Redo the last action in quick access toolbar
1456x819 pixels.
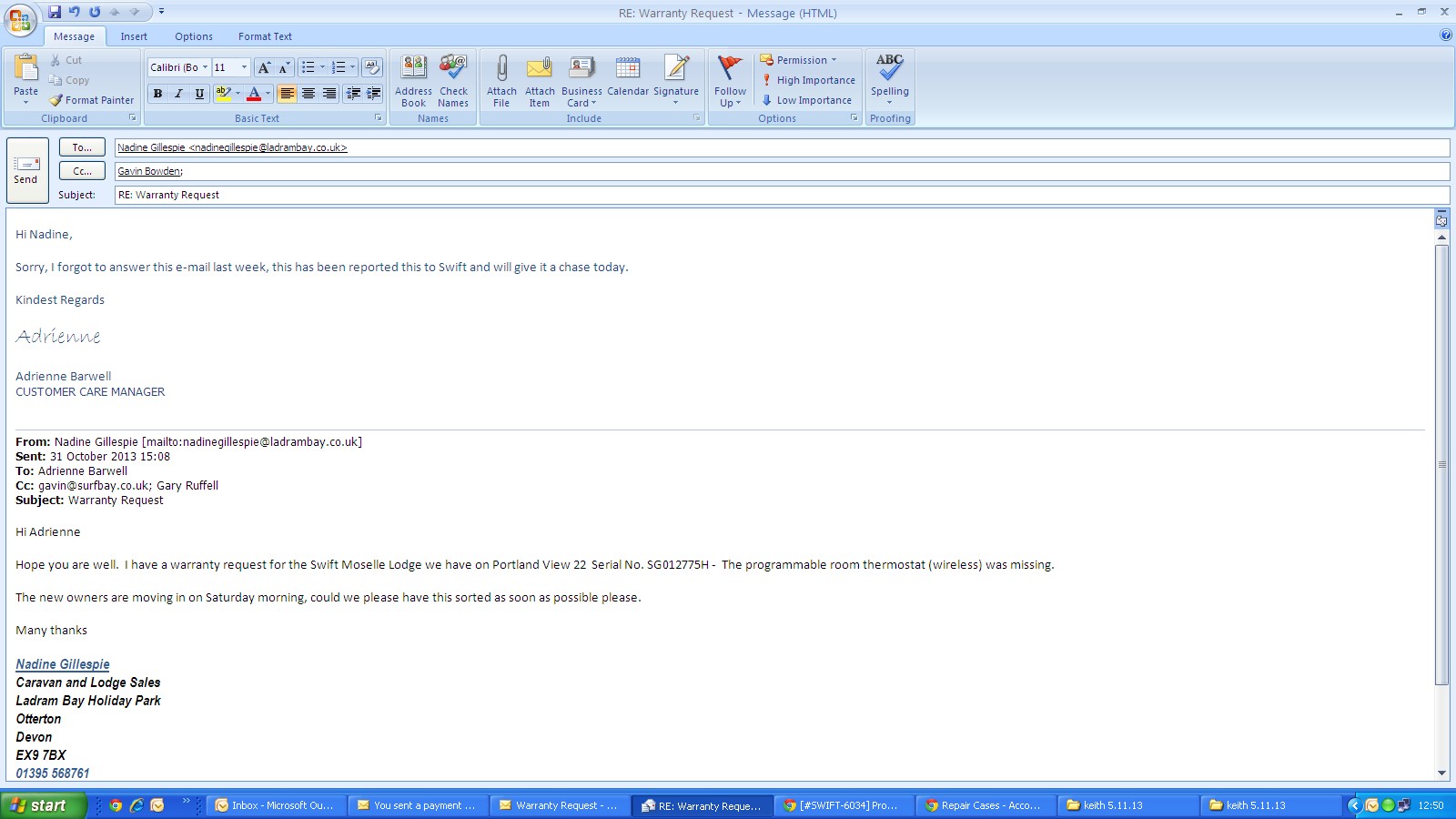coord(95,12)
